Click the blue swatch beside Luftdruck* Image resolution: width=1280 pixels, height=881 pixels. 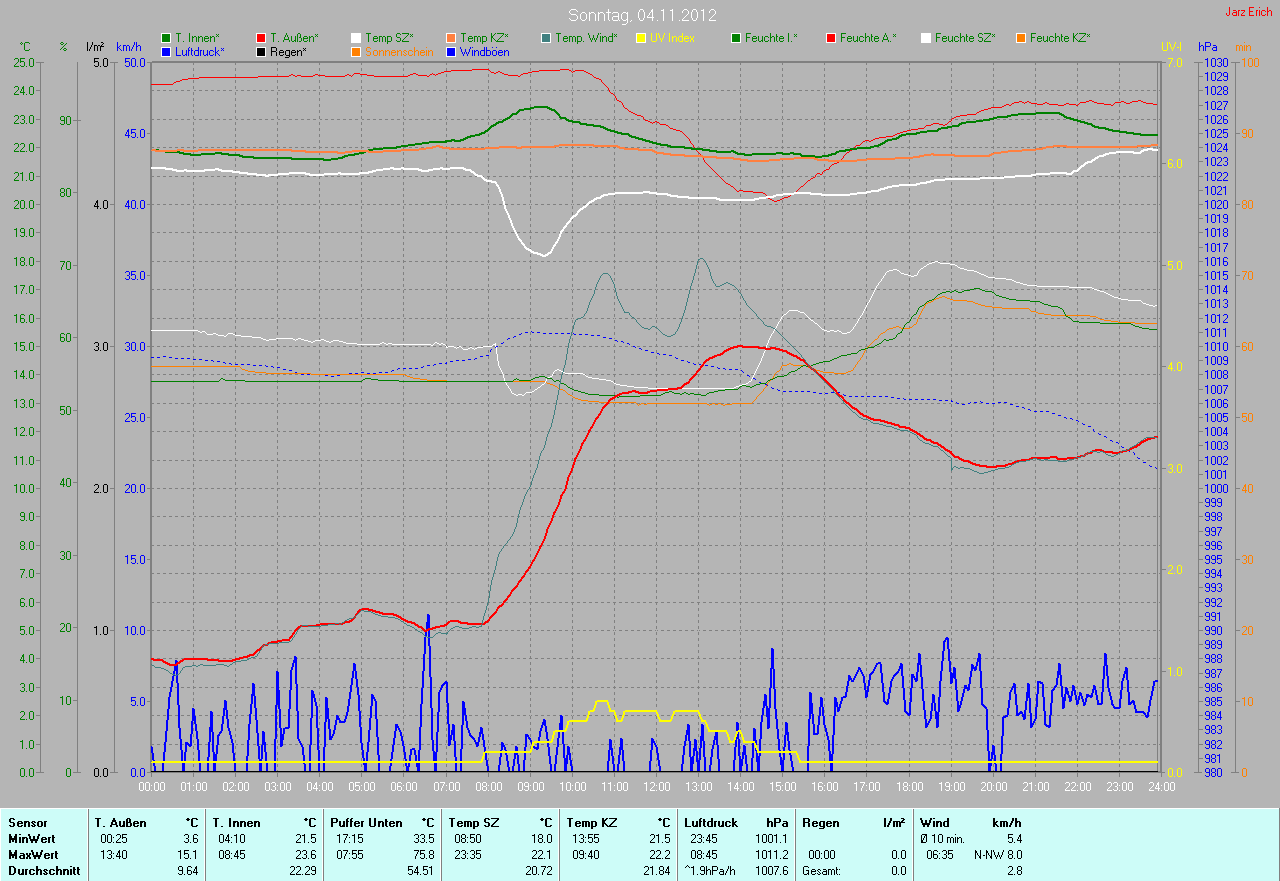(x=166, y=51)
